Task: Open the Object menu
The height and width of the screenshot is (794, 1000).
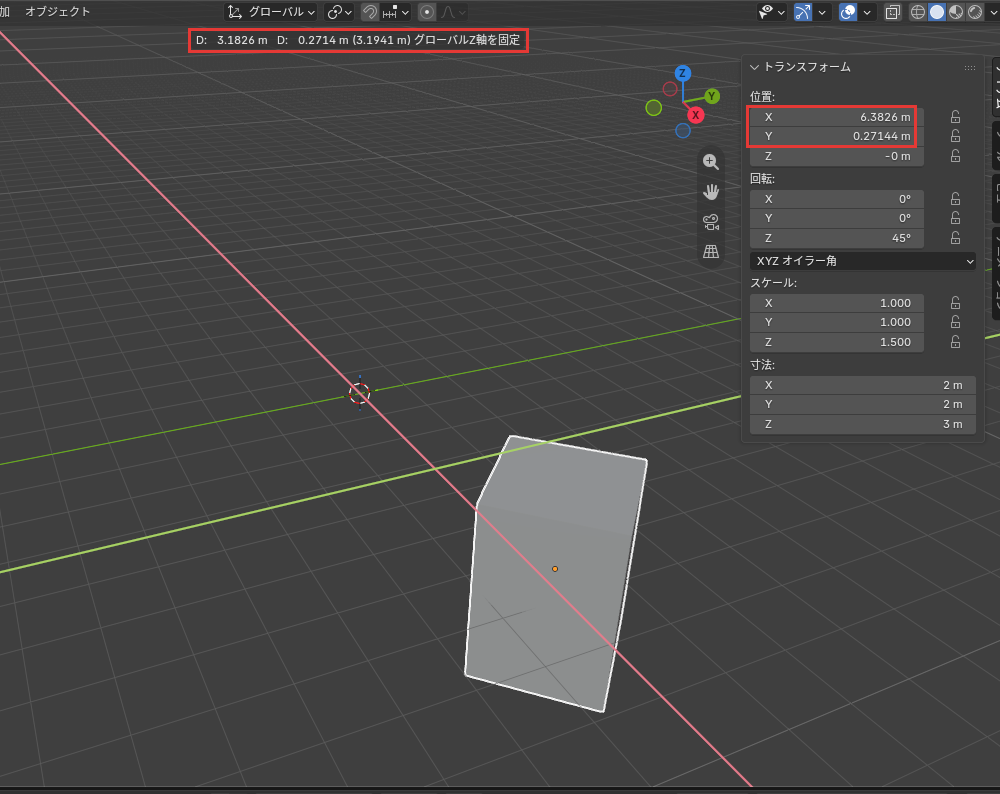Action: (x=57, y=11)
